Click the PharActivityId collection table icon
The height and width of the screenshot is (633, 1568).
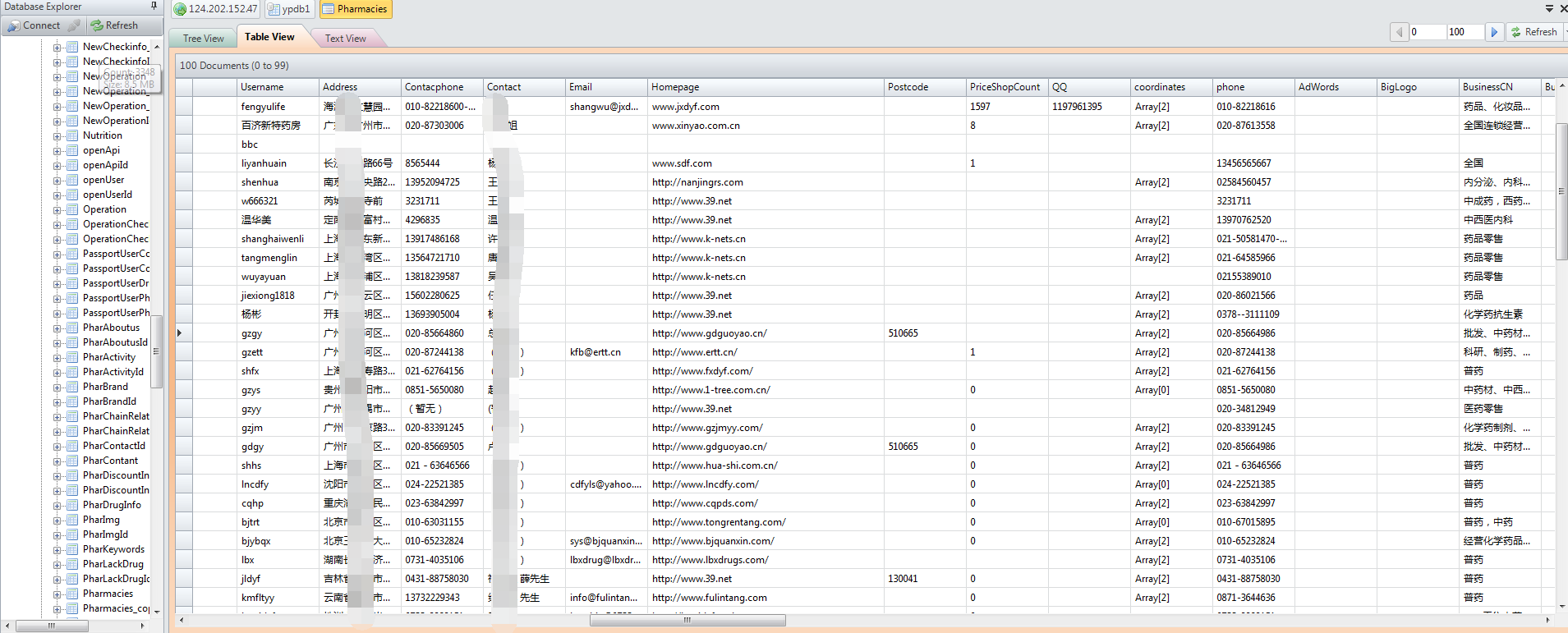click(x=72, y=373)
